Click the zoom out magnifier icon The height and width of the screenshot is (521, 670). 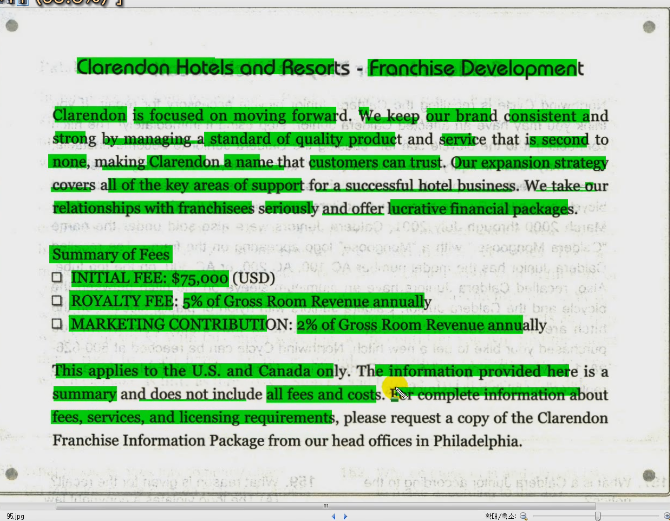pos(523,516)
